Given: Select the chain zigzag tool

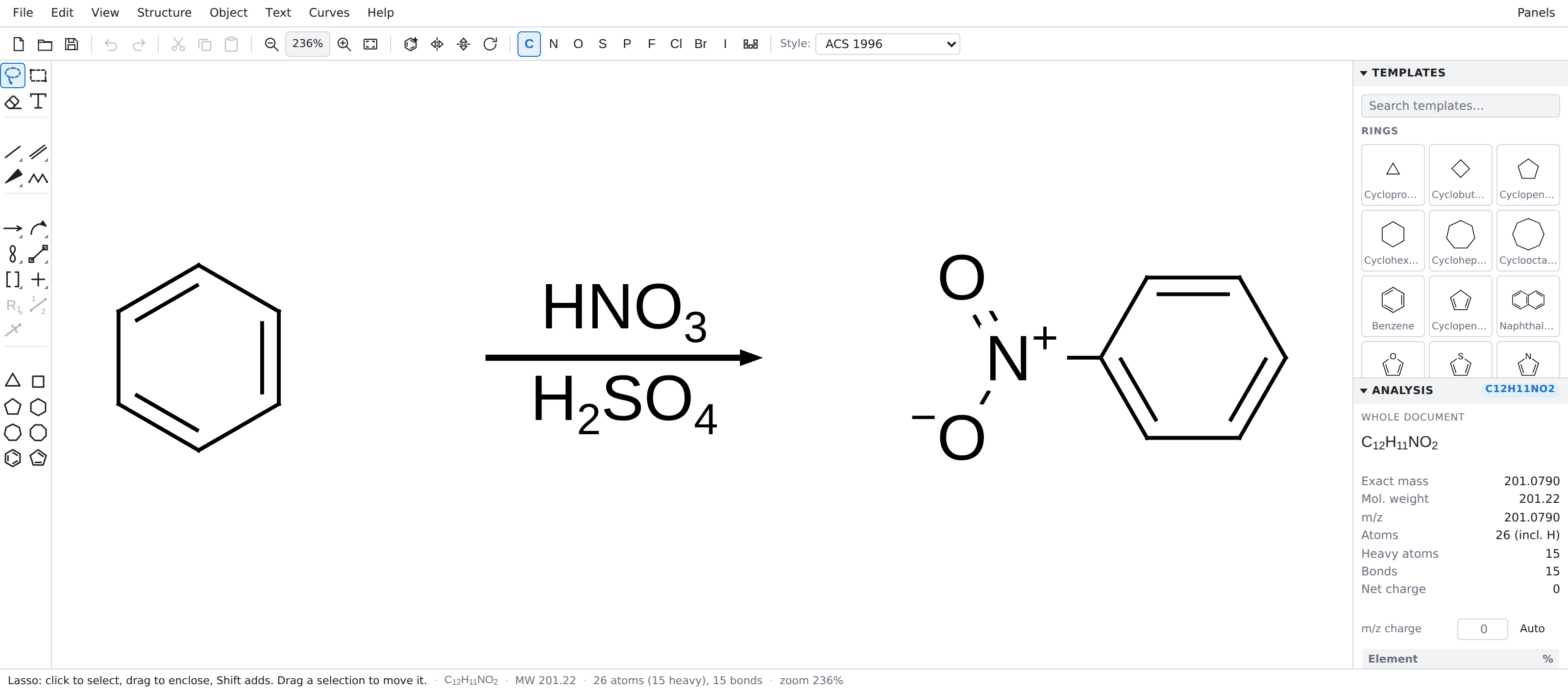Looking at the screenshot, I should coord(38,178).
